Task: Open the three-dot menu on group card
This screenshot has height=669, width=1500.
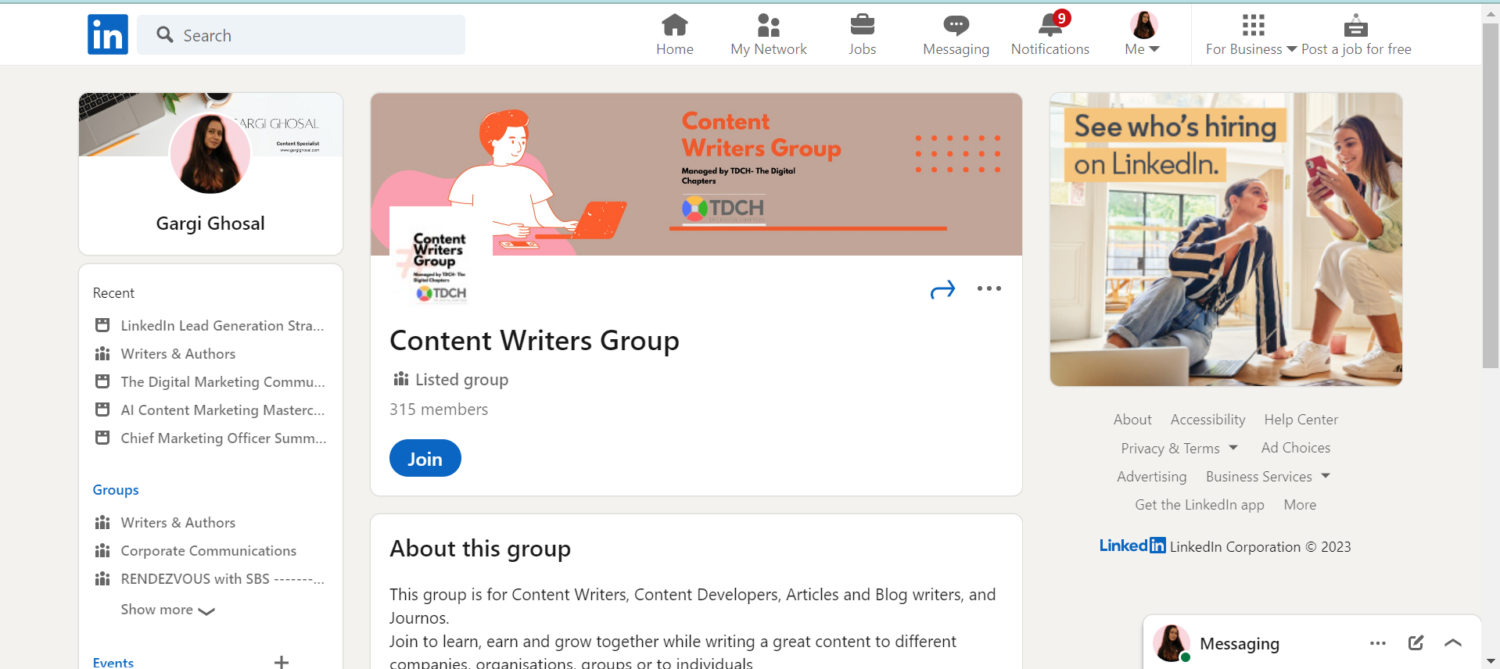Action: point(989,288)
